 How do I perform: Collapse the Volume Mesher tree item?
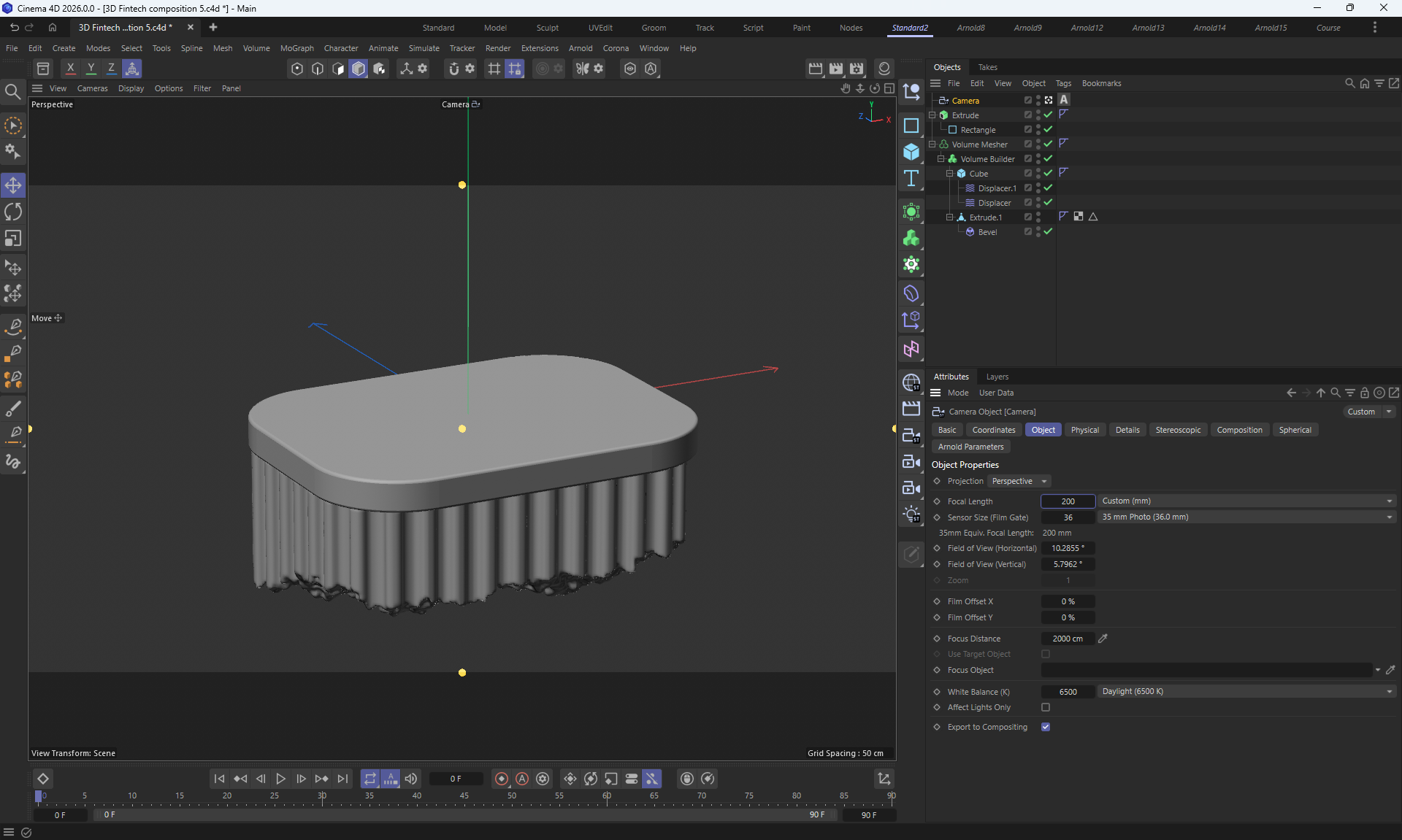[x=932, y=145]
